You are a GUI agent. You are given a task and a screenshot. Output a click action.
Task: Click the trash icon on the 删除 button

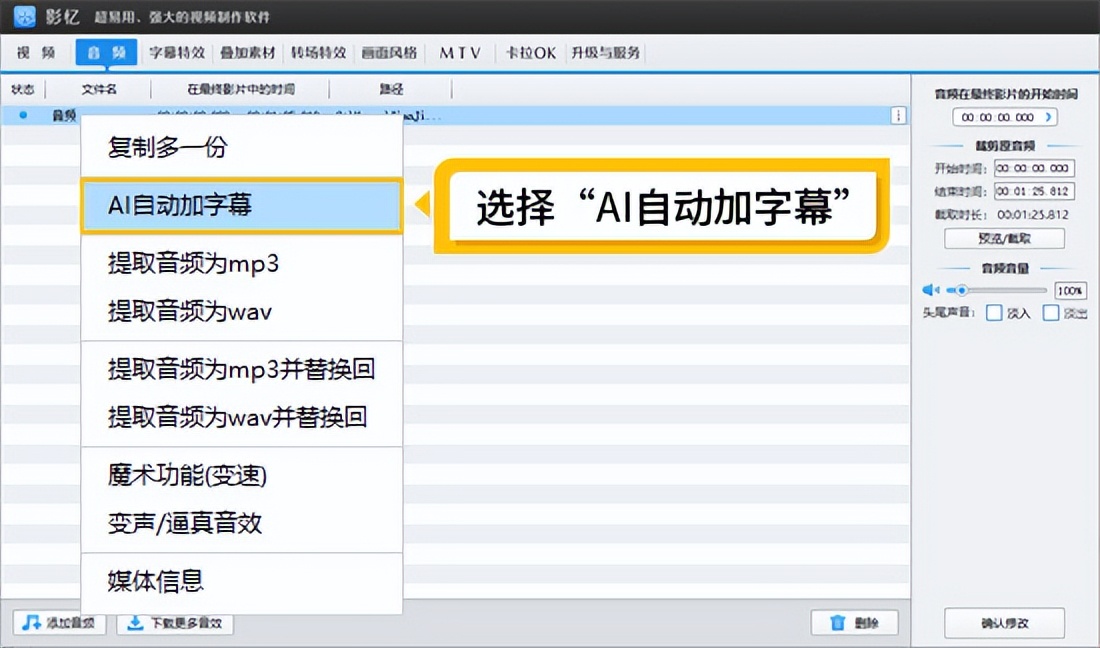(838, 622)
